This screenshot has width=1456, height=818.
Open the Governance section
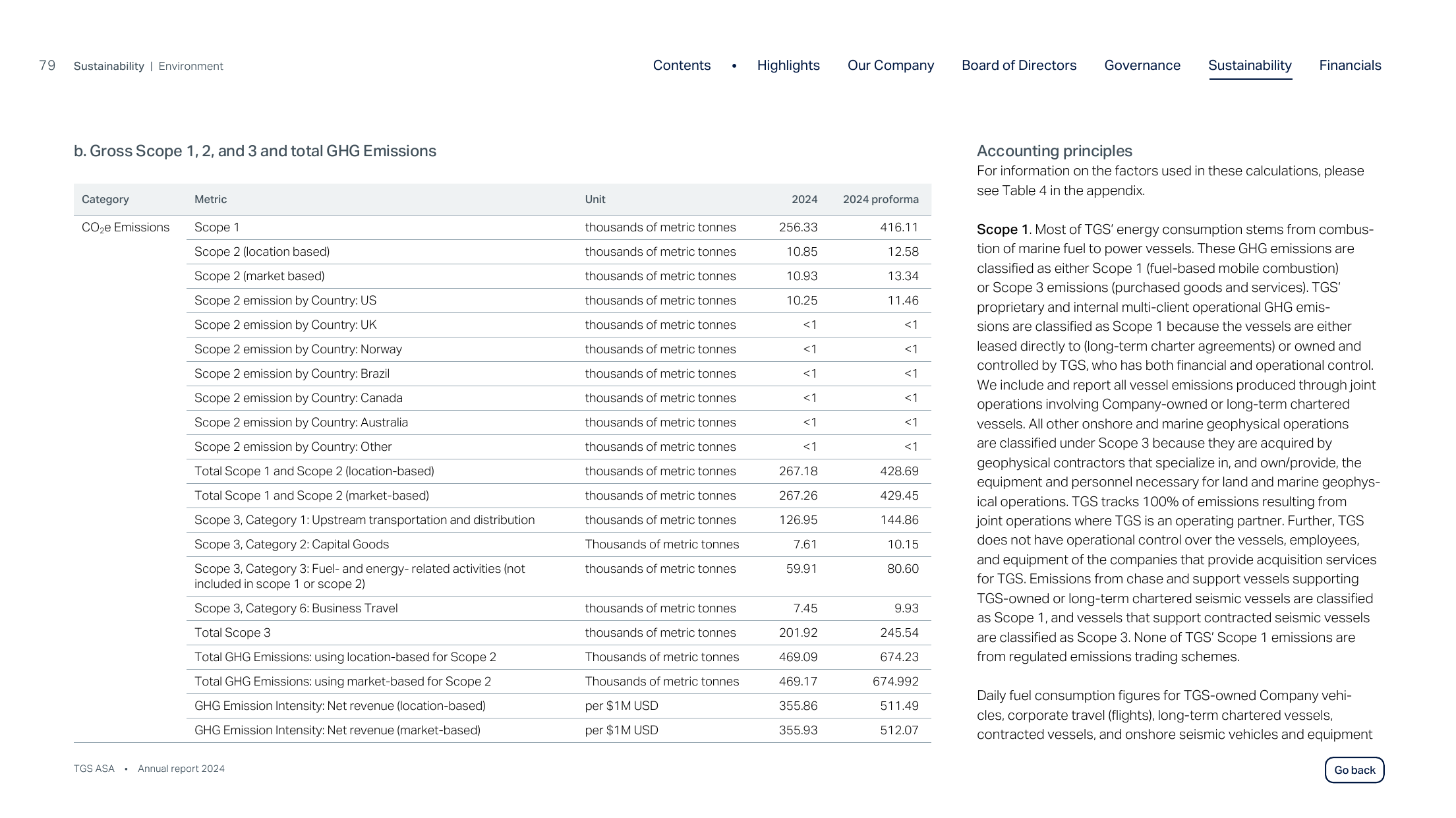coord(1142,65)
